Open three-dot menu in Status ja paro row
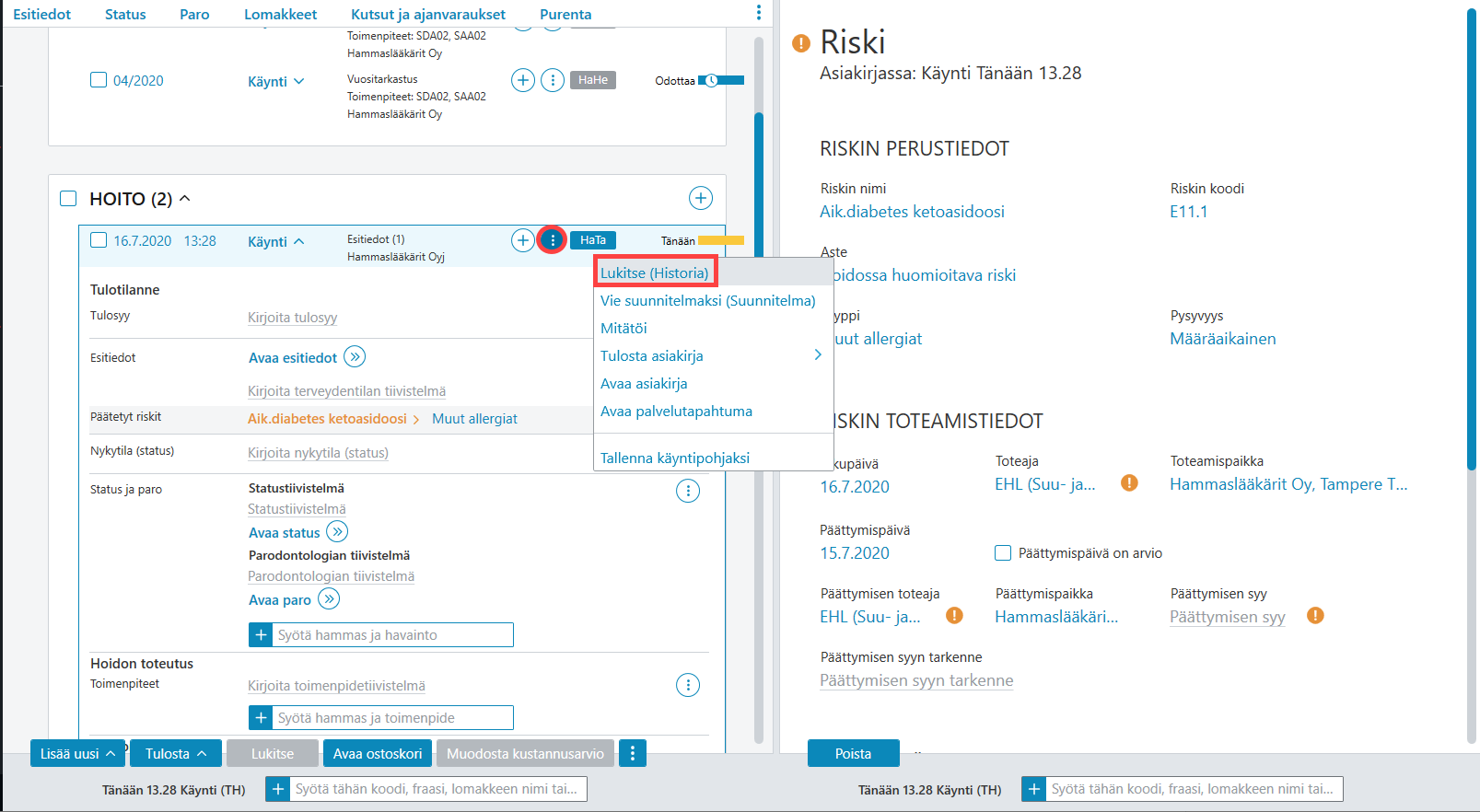This screenshot has height=812, width=1480. point(688,491)
